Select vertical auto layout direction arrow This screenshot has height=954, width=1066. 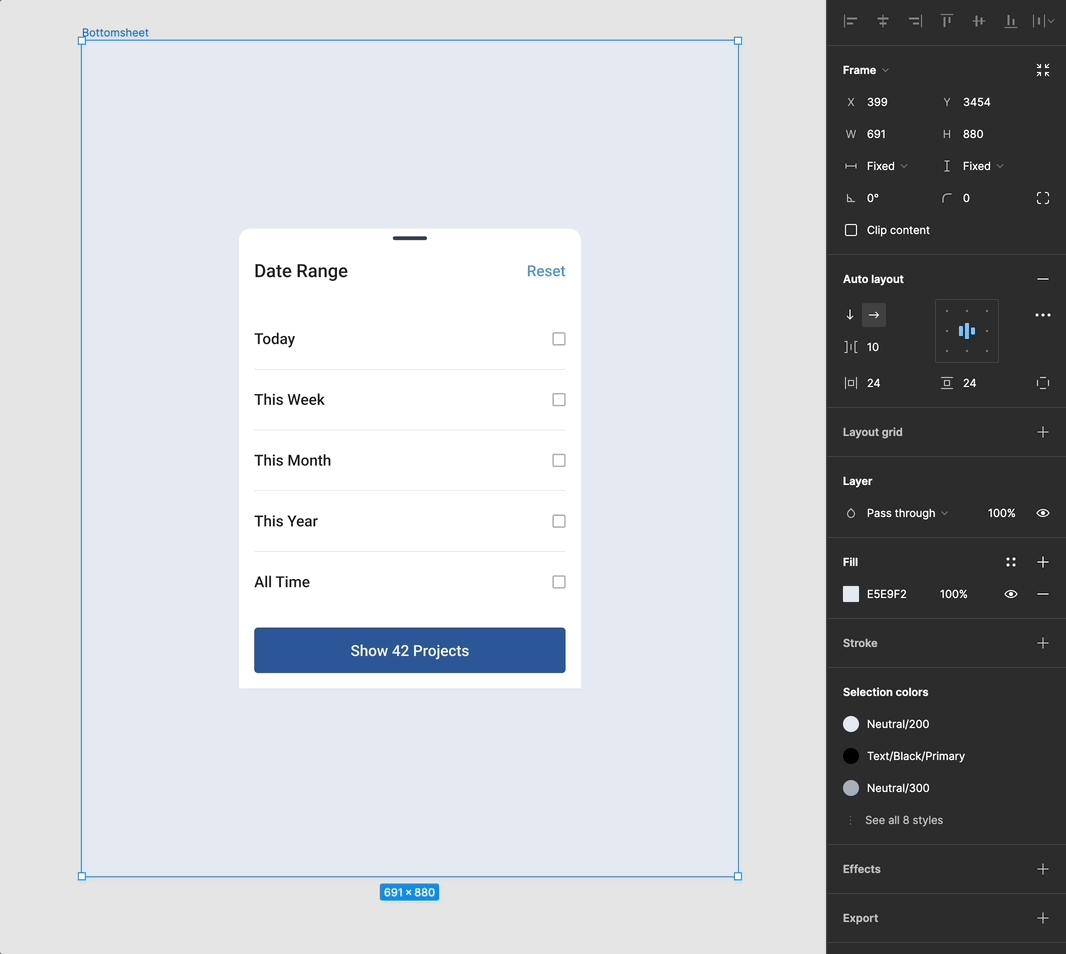coord(850,315)
